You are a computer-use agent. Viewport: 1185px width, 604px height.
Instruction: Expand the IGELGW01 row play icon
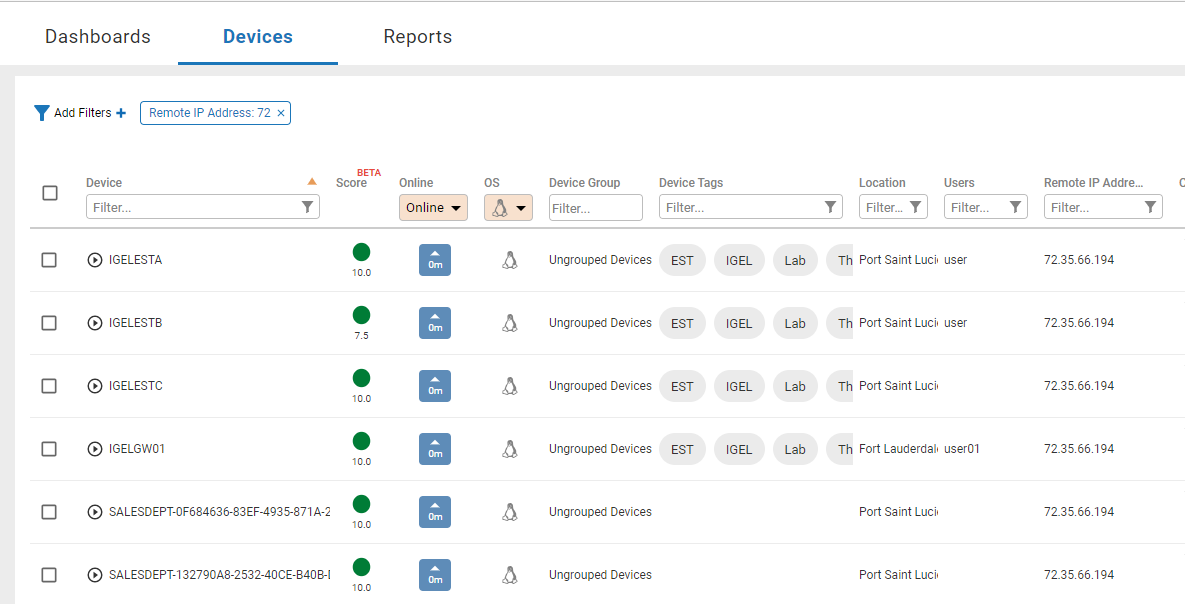click(x=94, y=449)
